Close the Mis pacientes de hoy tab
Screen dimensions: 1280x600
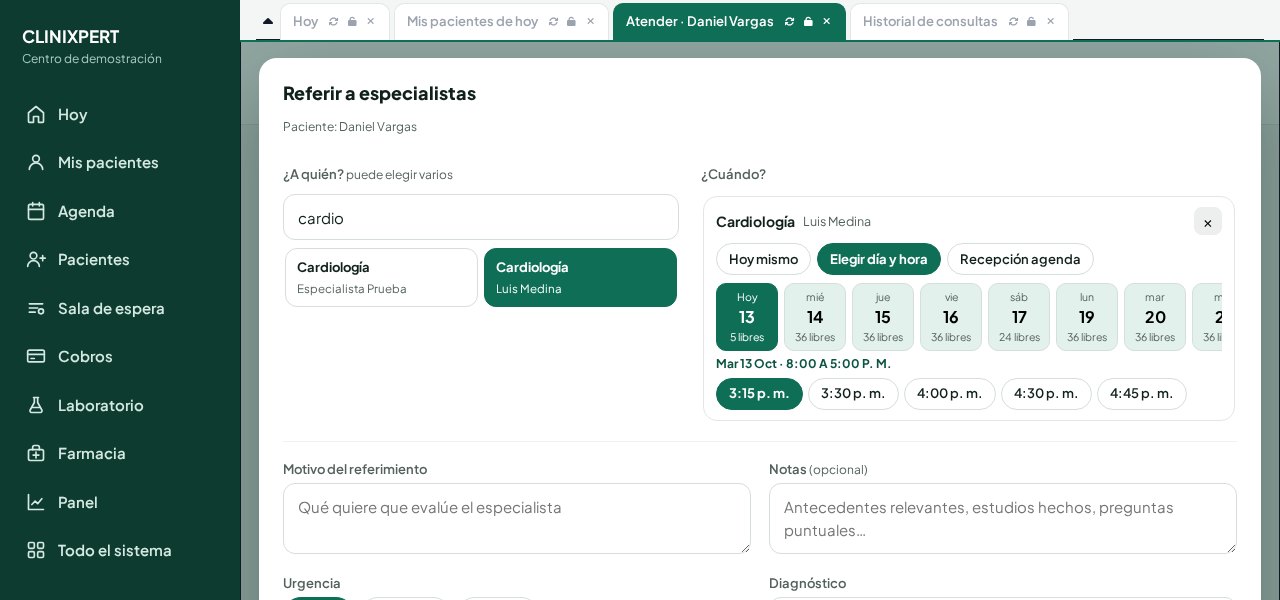(590, 21)
